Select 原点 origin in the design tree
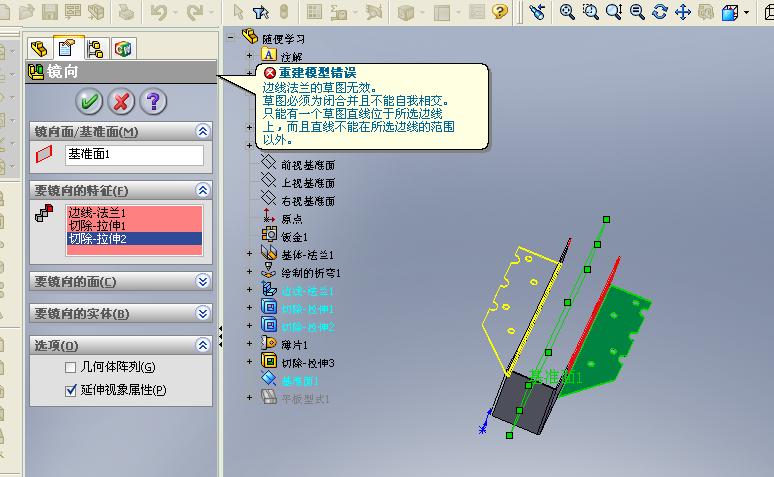This screenshot has width=774, height=477. tap(292, 219)
